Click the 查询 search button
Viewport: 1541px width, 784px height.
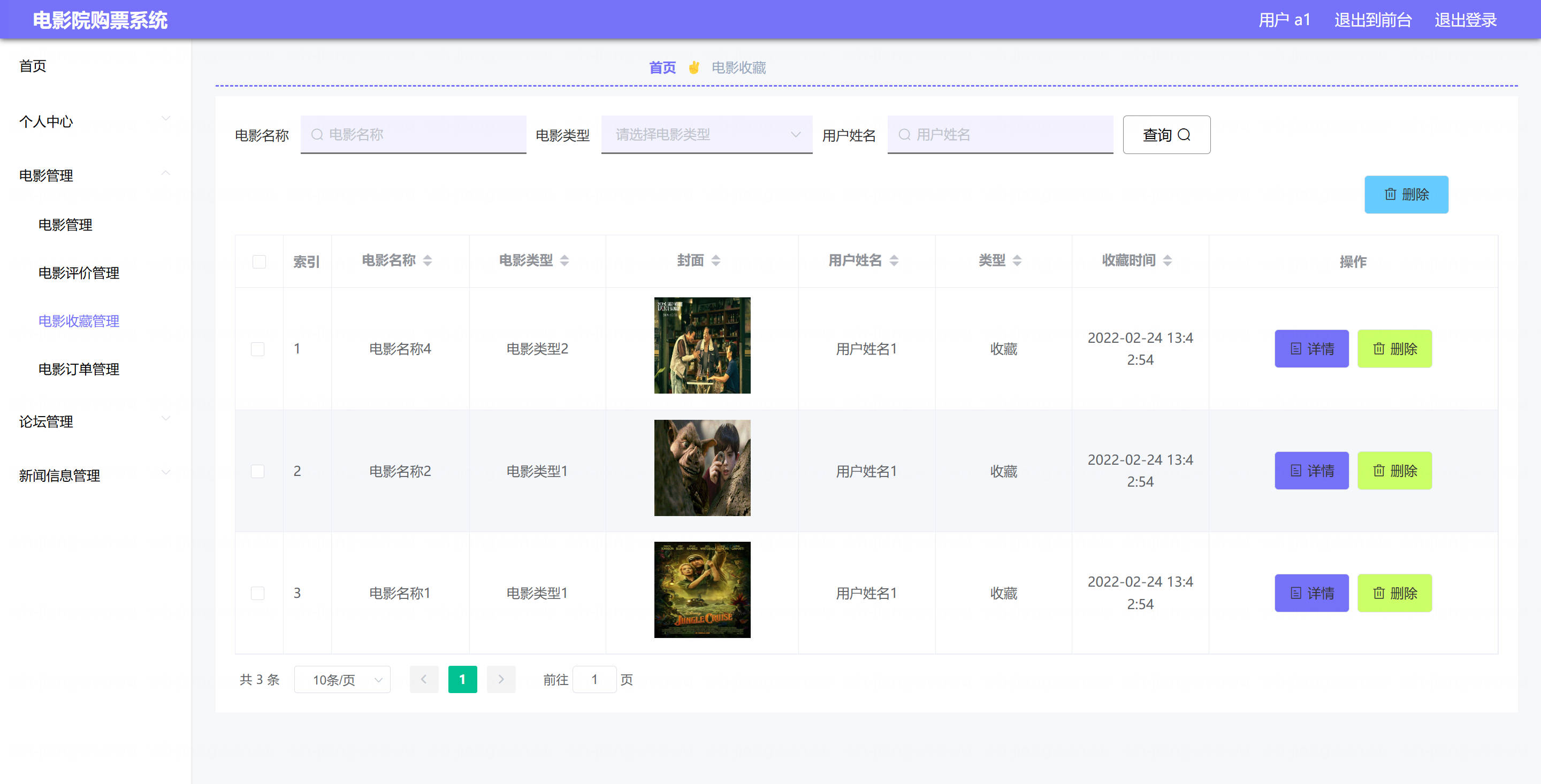click(1166, 135)
